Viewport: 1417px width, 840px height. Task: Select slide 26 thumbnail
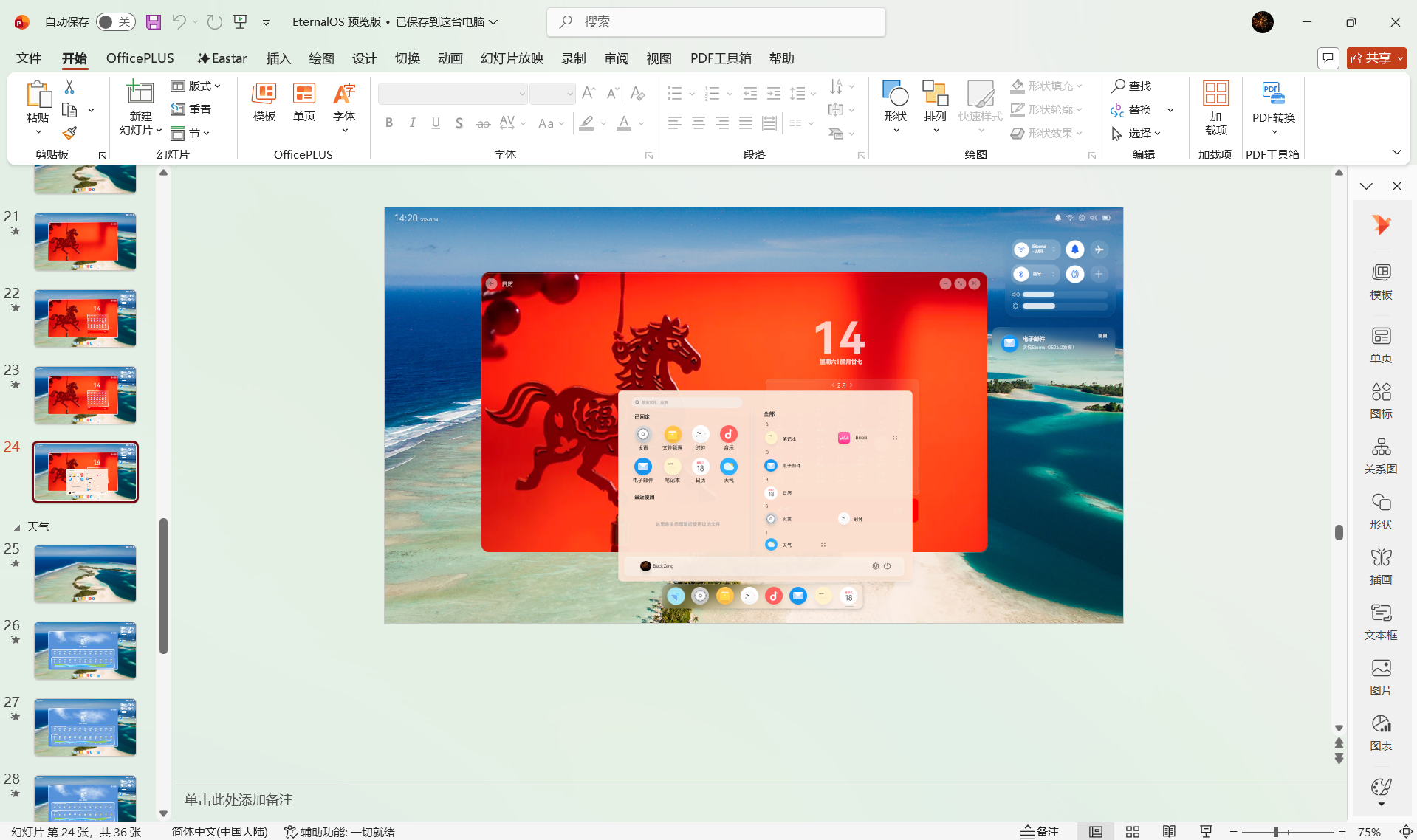pyautogui.click(x=85, y=650)
